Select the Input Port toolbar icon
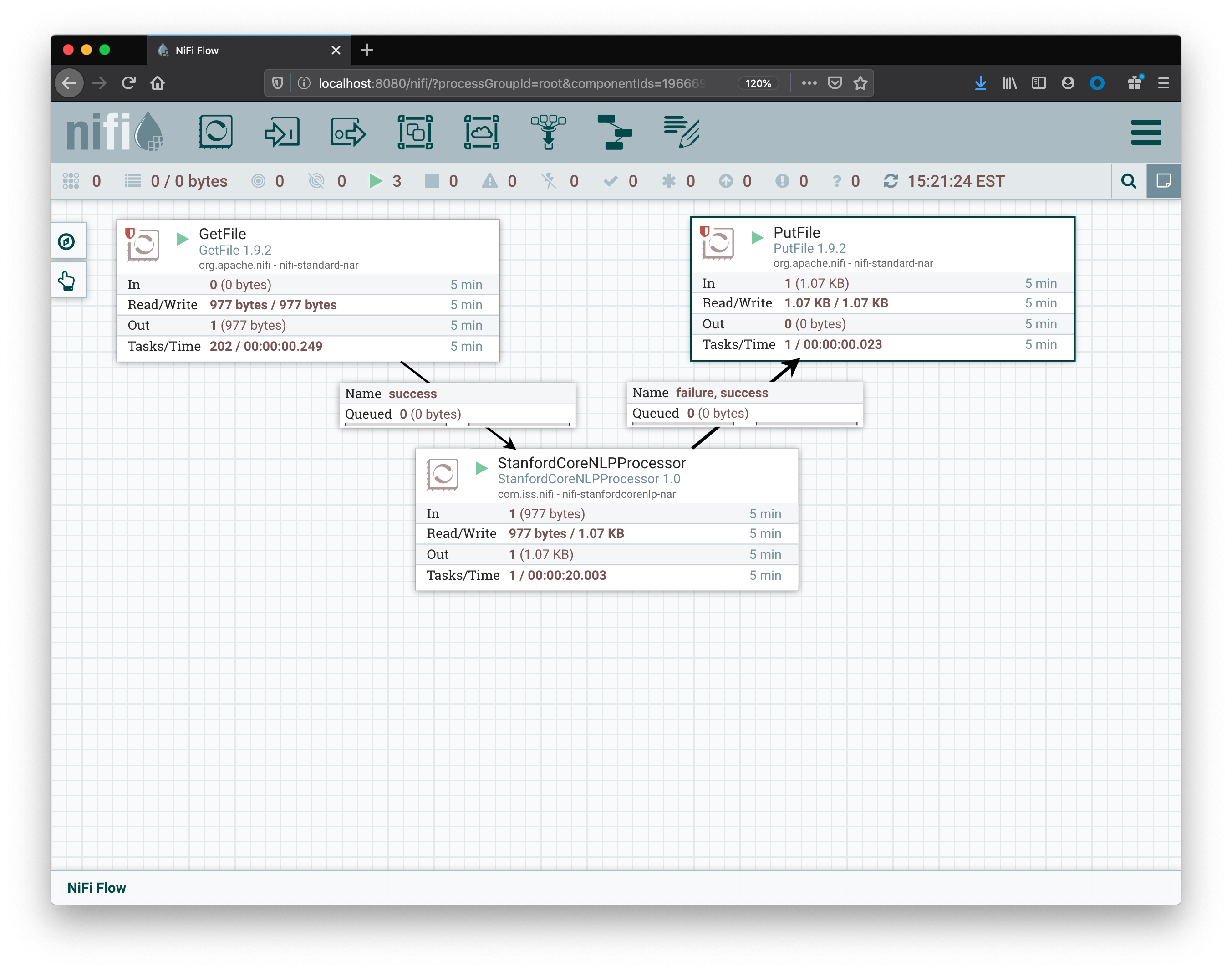The image size is (1232, 972). (x=282, y=132)
